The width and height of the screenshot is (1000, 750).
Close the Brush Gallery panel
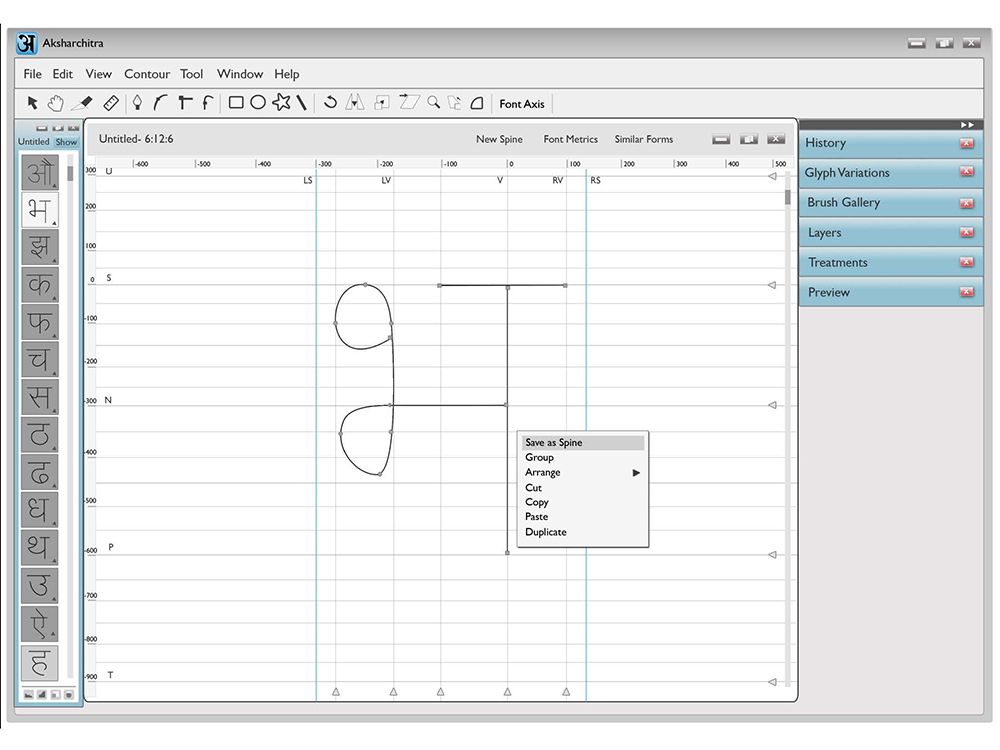(x=967, y=203)
